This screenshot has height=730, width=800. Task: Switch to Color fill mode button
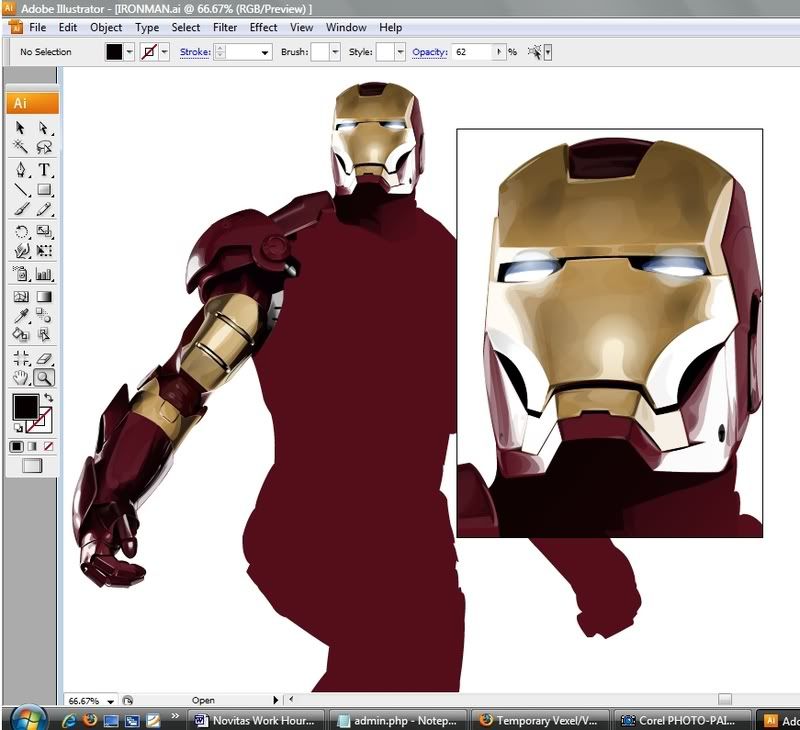point(16,446)
